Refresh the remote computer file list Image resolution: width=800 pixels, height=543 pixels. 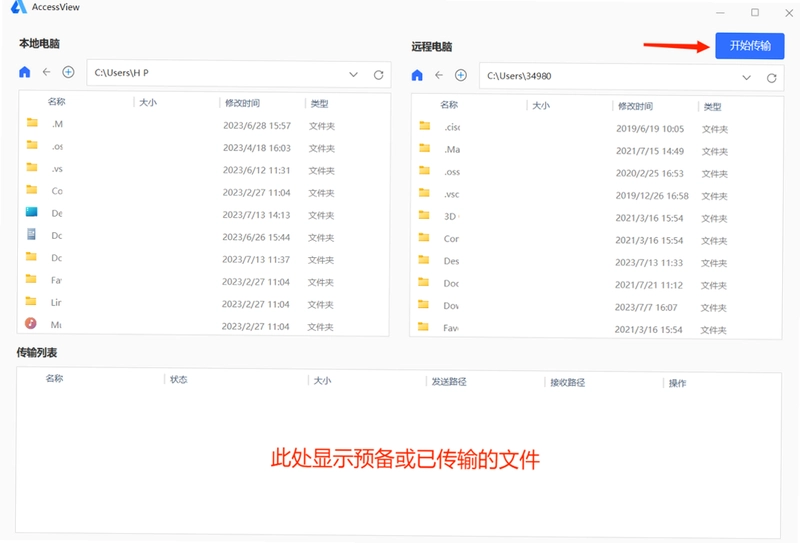click(x=771, y=78)
